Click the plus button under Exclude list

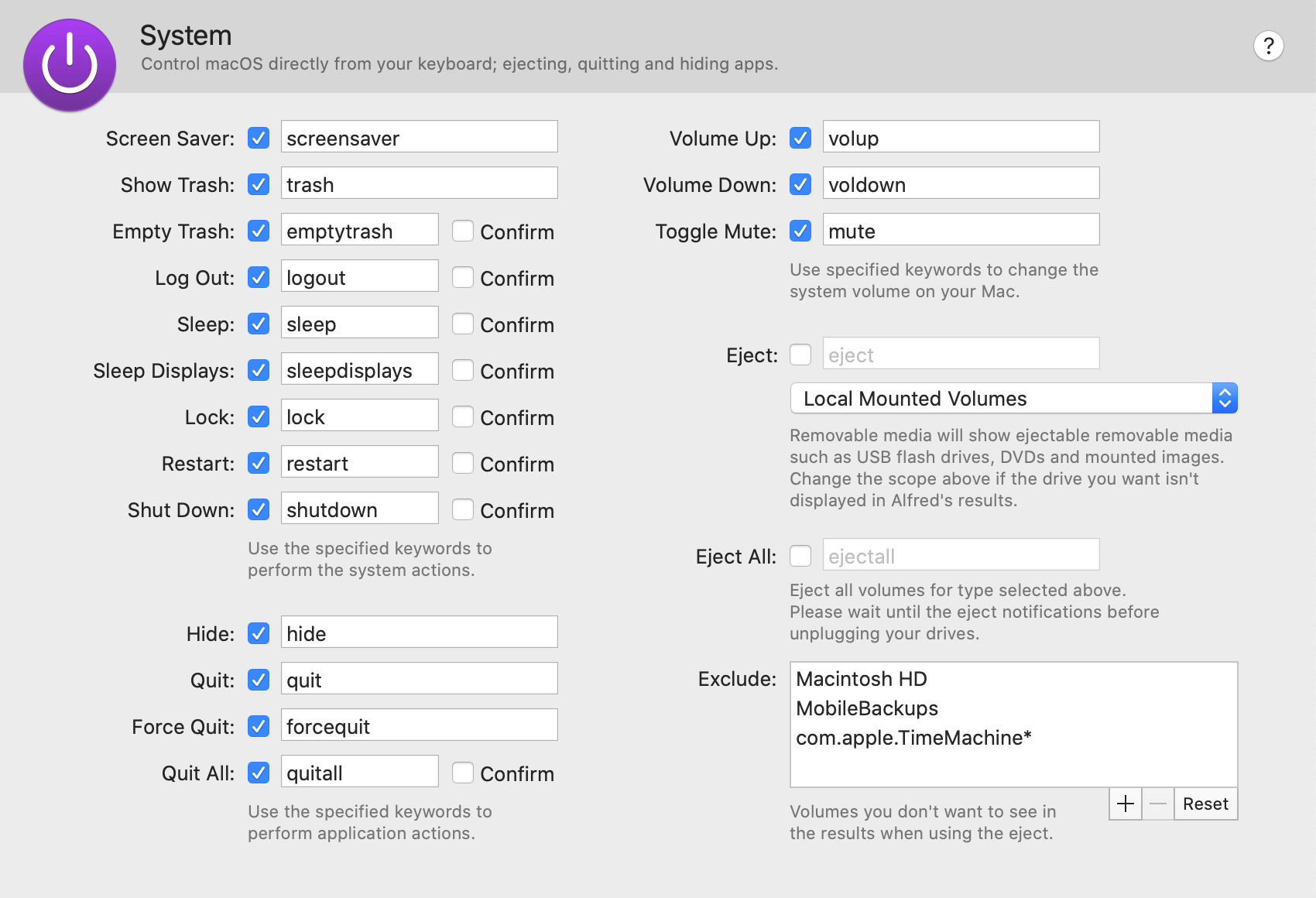tap(1125, 804)
